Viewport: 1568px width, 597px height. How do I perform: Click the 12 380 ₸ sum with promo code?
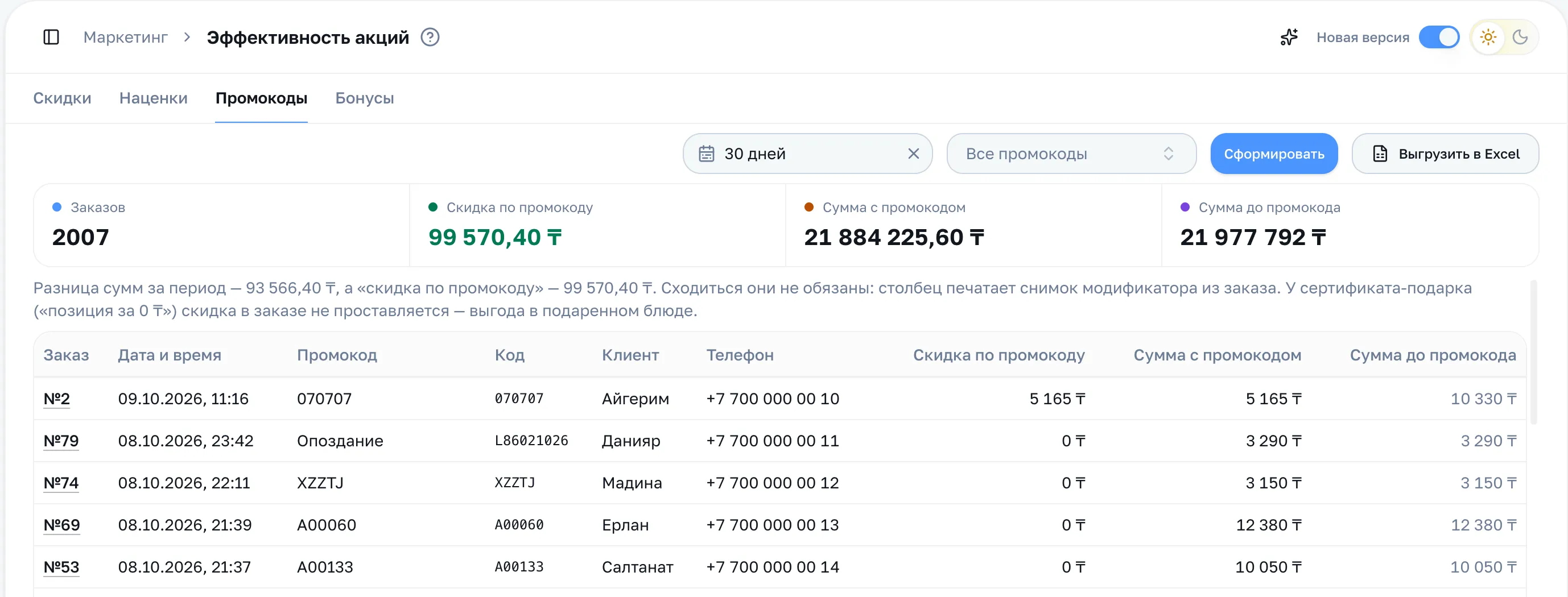click(1269, 525)
